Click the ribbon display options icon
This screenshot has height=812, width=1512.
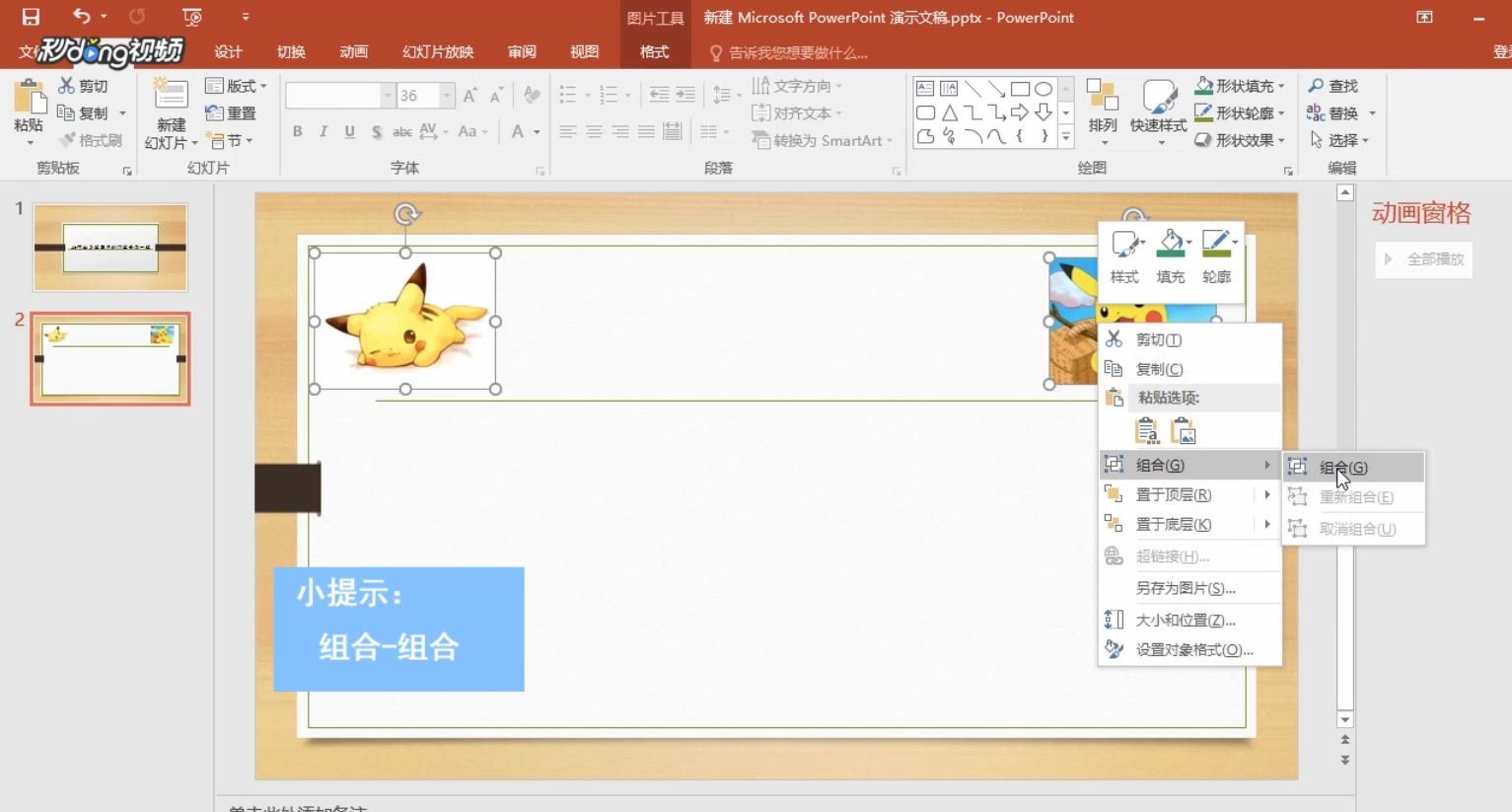pyautogui.click(x=1424, y=17)
